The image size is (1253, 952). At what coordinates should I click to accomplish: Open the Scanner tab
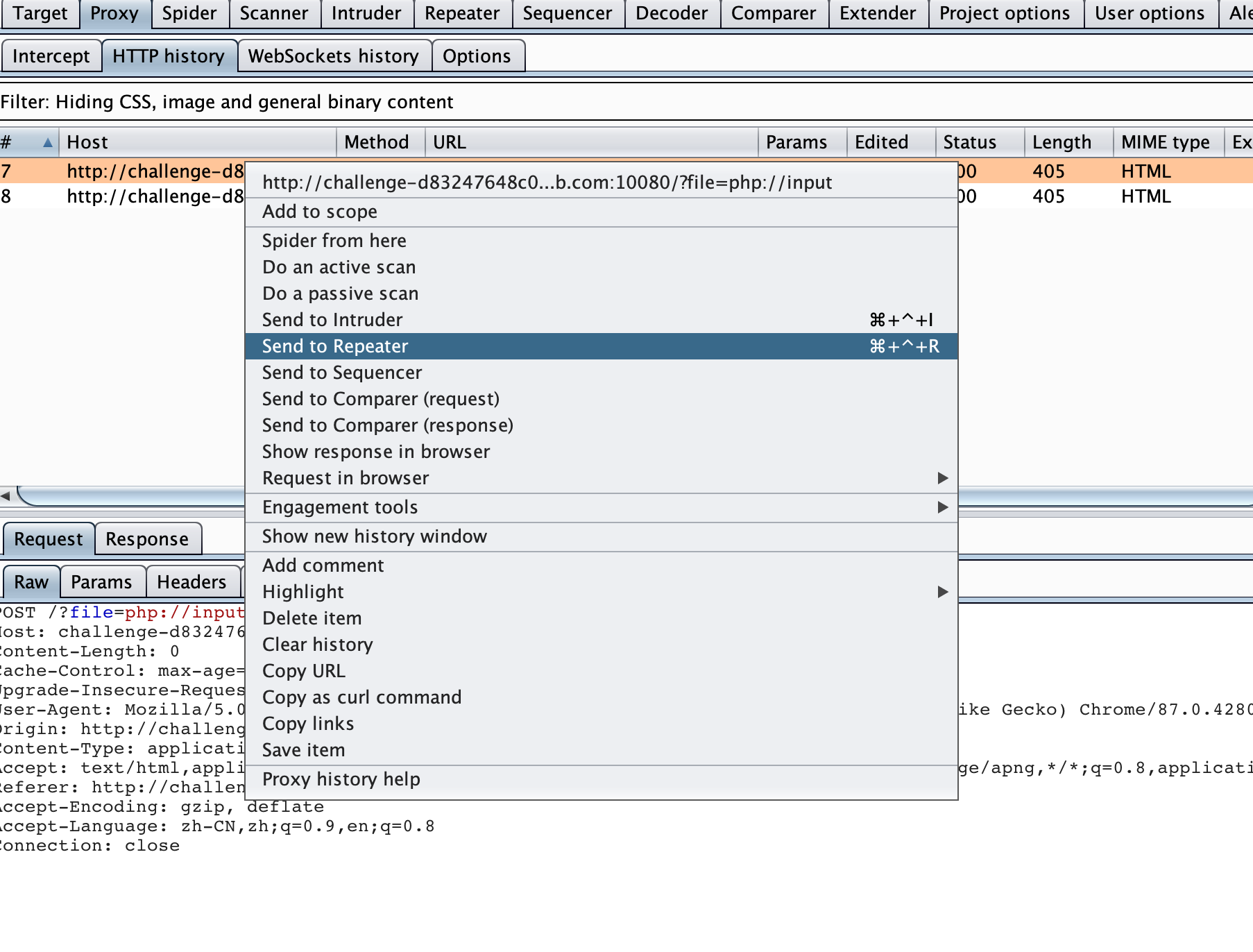(x=273, y=13)
